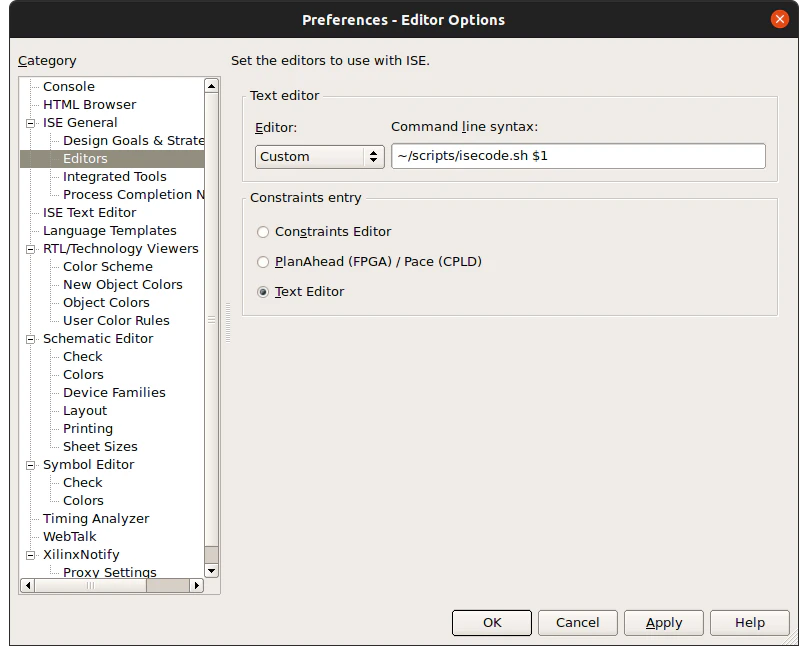Image resolution: width=808 pixels, height=655 pixels.
Task: Select Object Colors under RTL/Technology Viewers
Action: click(x=107, y=303)
